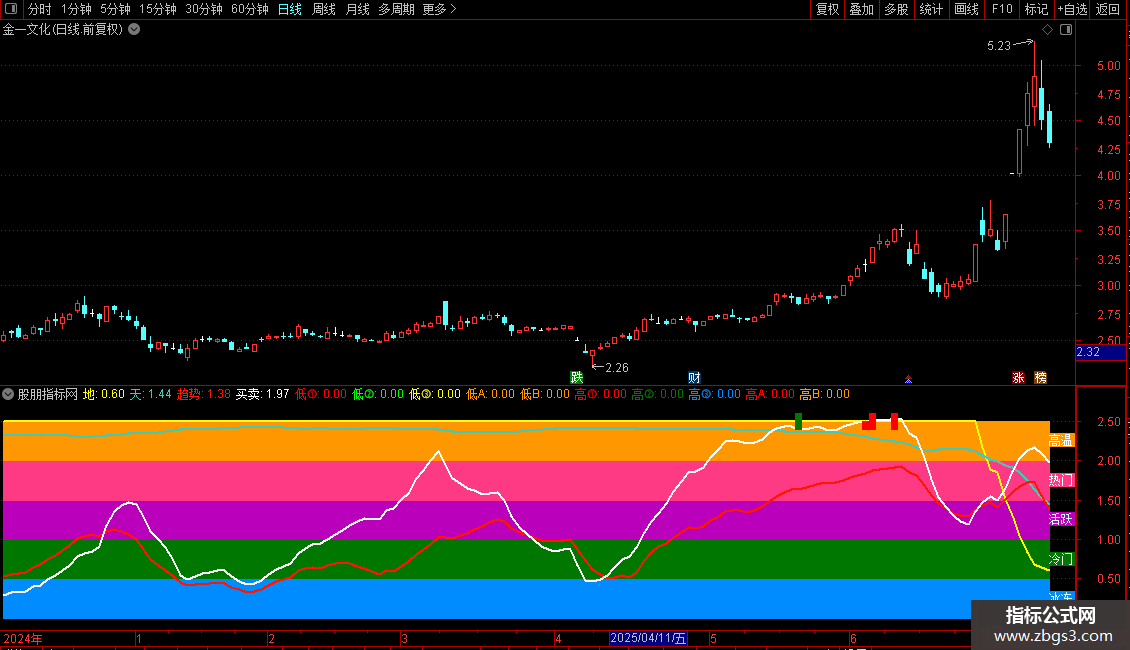Select the 1分钟 period tab
Image resolution: width=1130 pixels, height=650 pixels.
pos(76,9)
